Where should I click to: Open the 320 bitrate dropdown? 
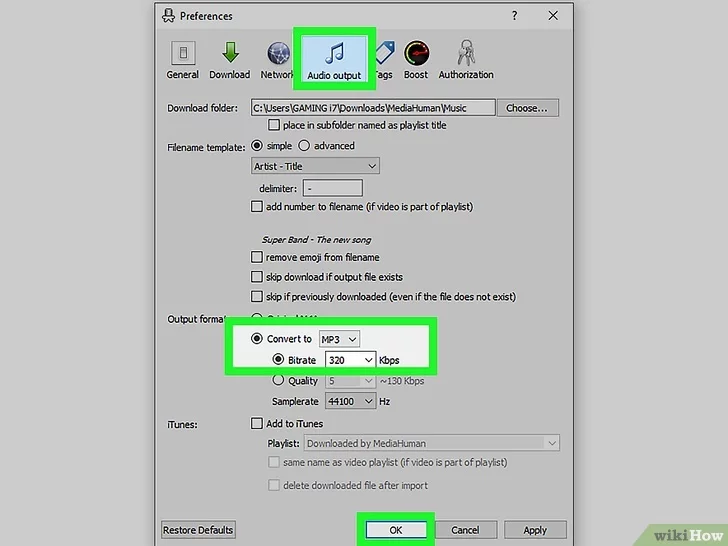pyautogui.click(x=351, y=360)
